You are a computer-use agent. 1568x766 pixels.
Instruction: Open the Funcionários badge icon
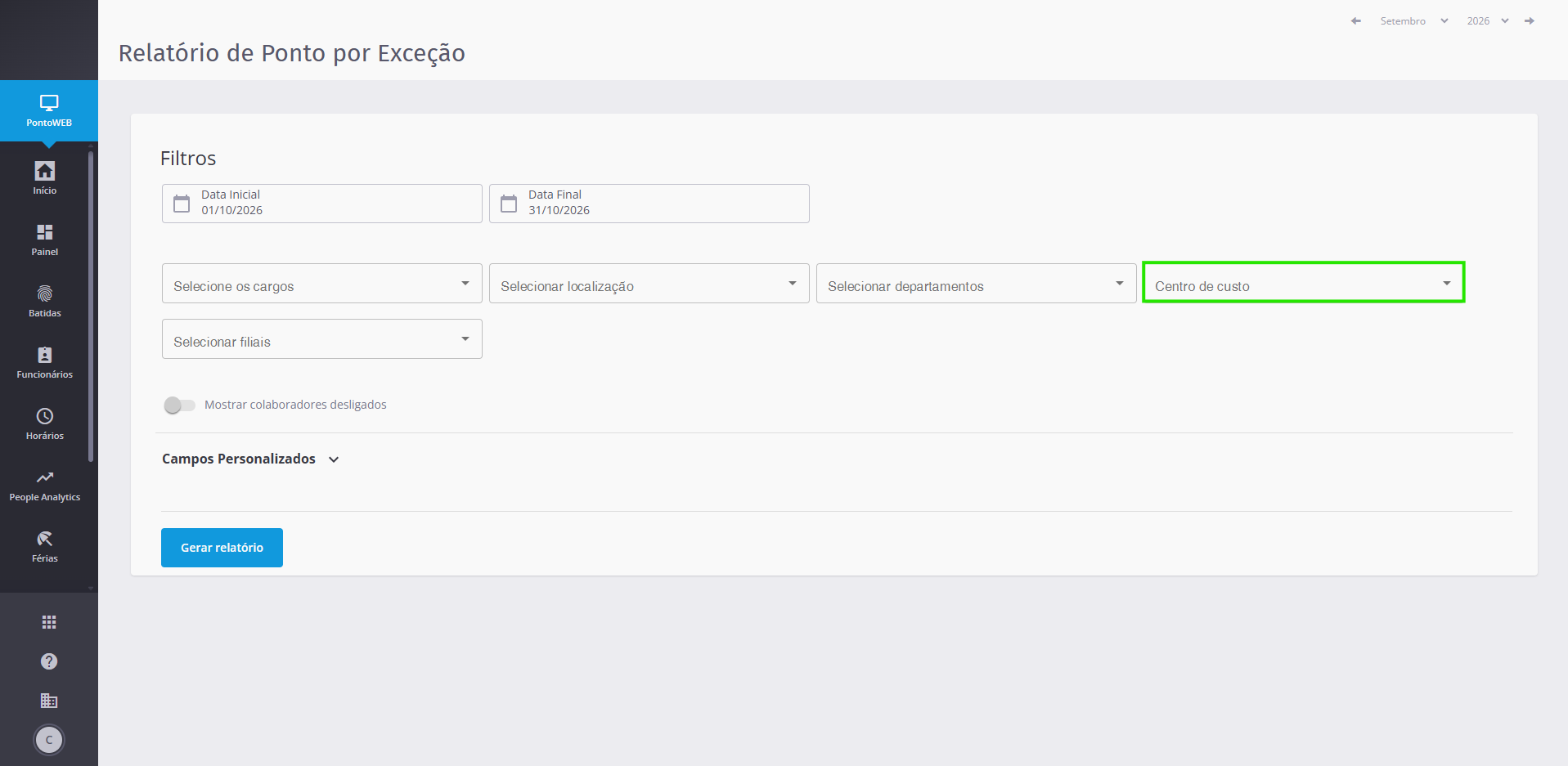44,355
